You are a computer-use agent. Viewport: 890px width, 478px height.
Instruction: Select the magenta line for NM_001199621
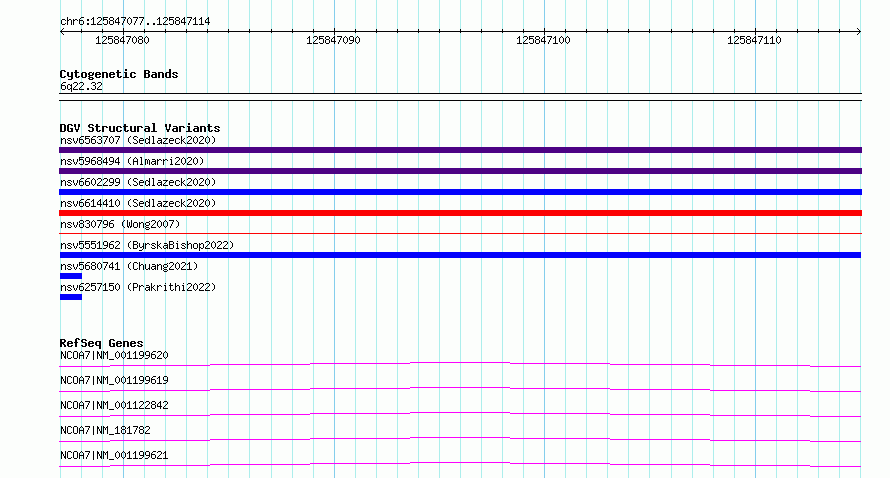(x=460, y=464)
